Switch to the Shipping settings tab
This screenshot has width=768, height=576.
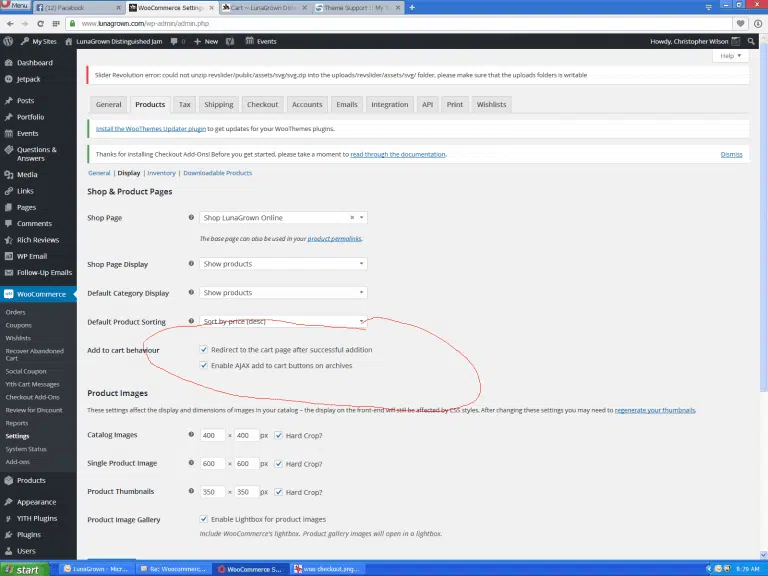(218, 104)
